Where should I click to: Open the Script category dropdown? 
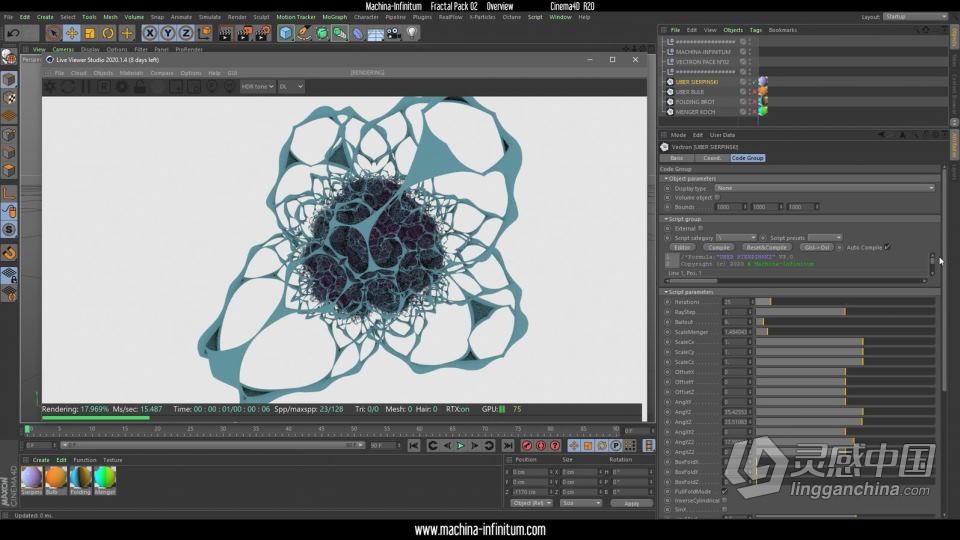(x=737, y=238)
